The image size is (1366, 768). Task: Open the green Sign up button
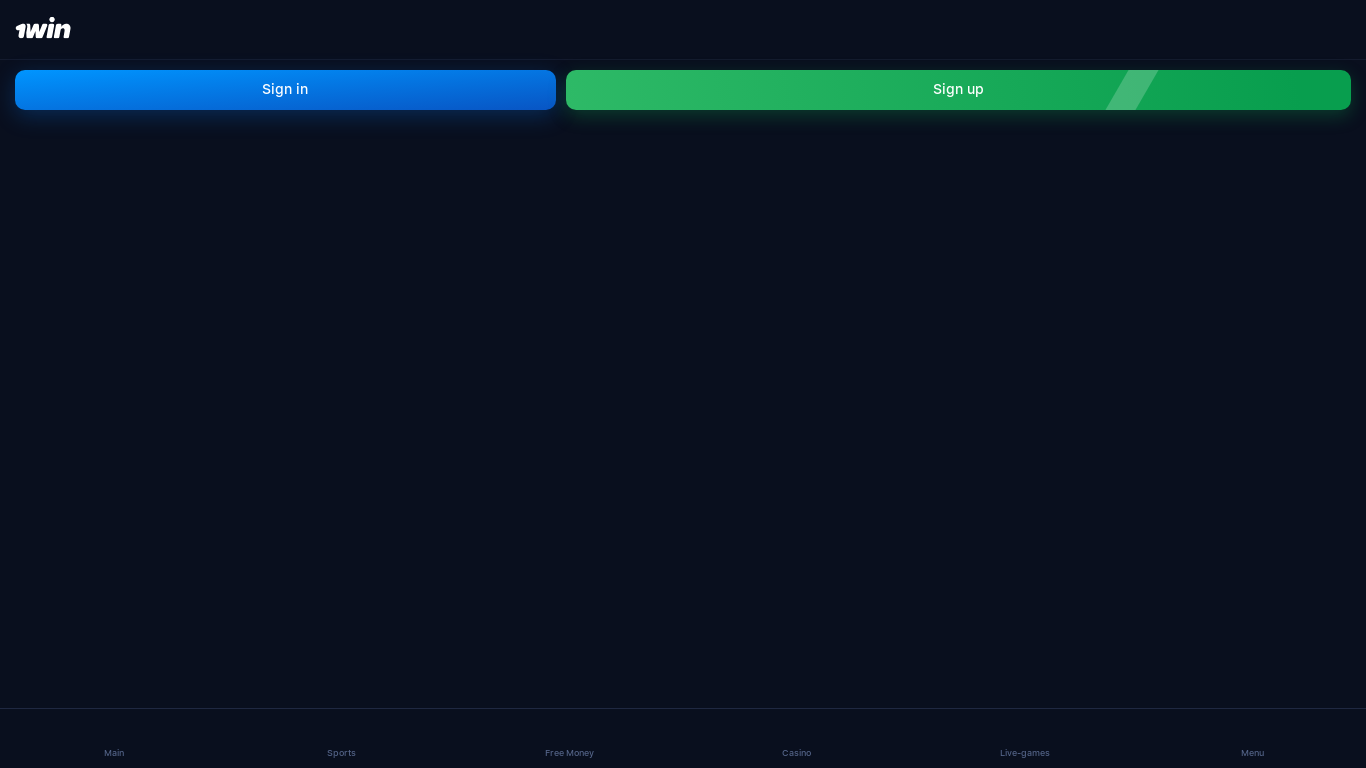958,90
